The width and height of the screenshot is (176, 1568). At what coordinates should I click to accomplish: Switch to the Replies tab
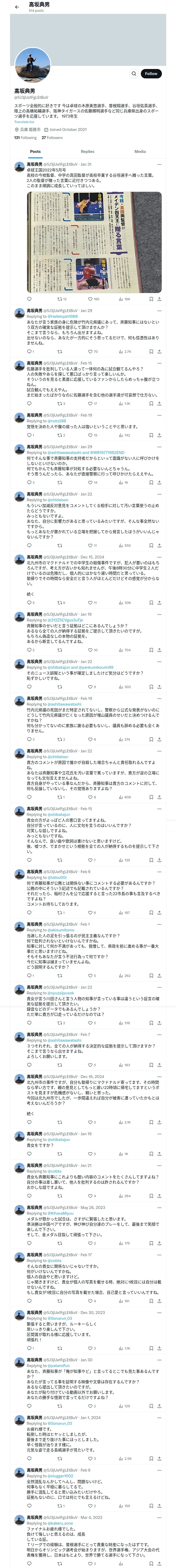87,152
